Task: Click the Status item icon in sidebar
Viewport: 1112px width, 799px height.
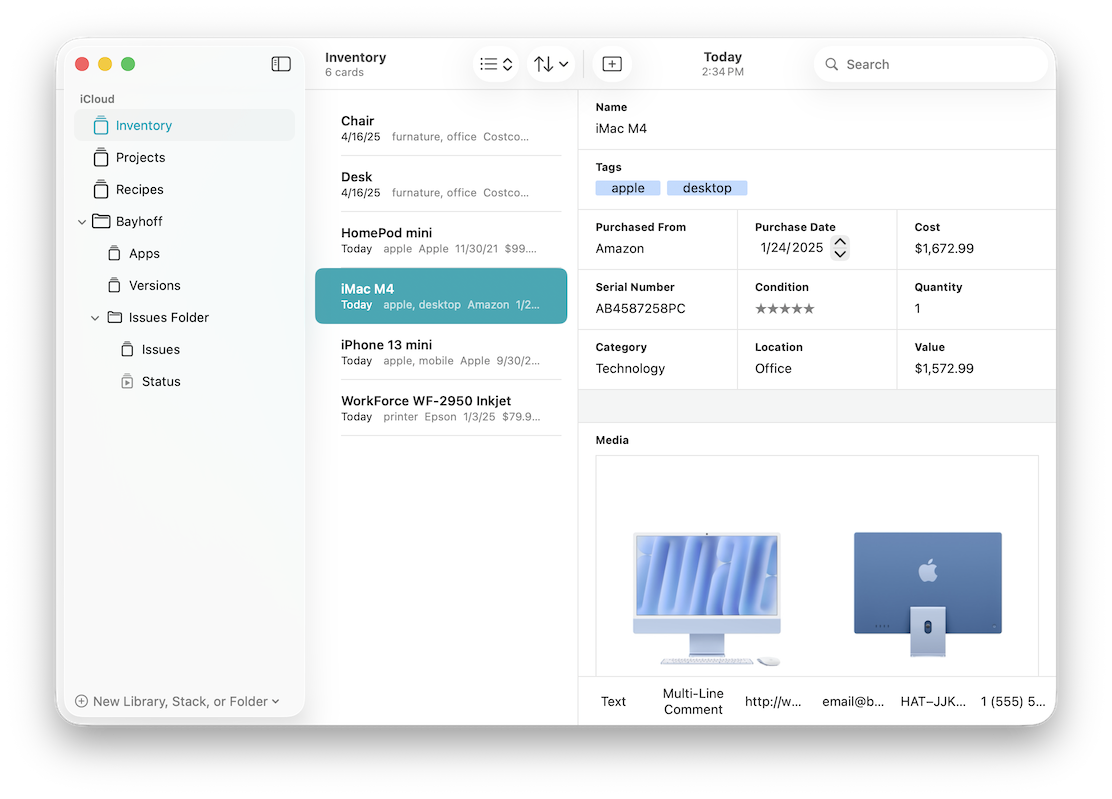Action: coord(126,381)
